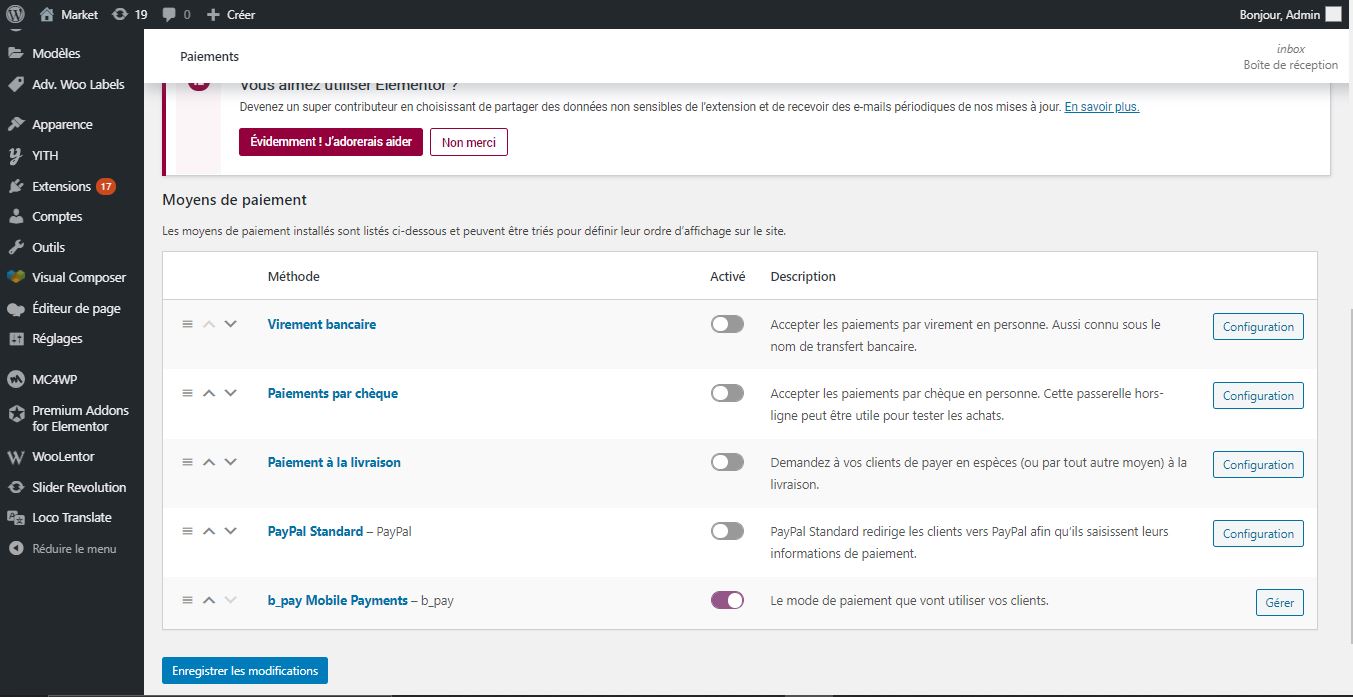Screen dimensions: 1353x697
Task: Open the updates icon showing 19
Action: (x=121, y=15)
